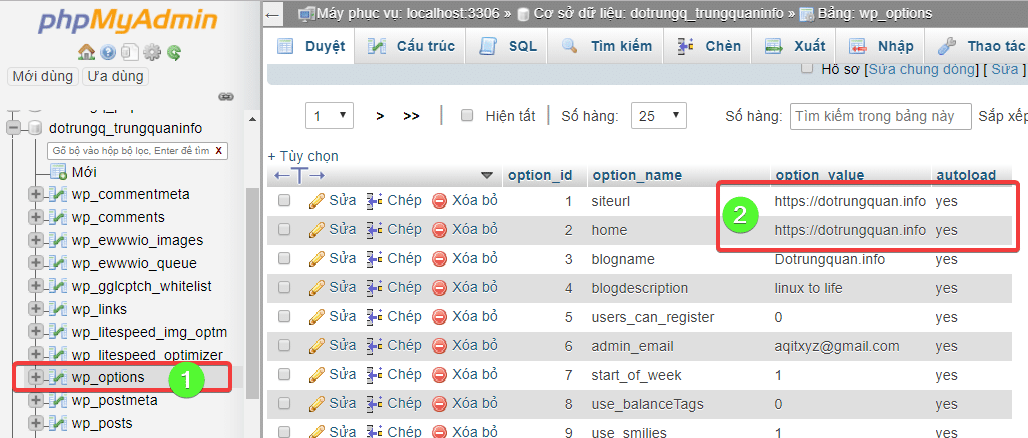The image size is (1028, 438).
Task: Clear the table filter with X icon
Action: (x=218, y=151)
